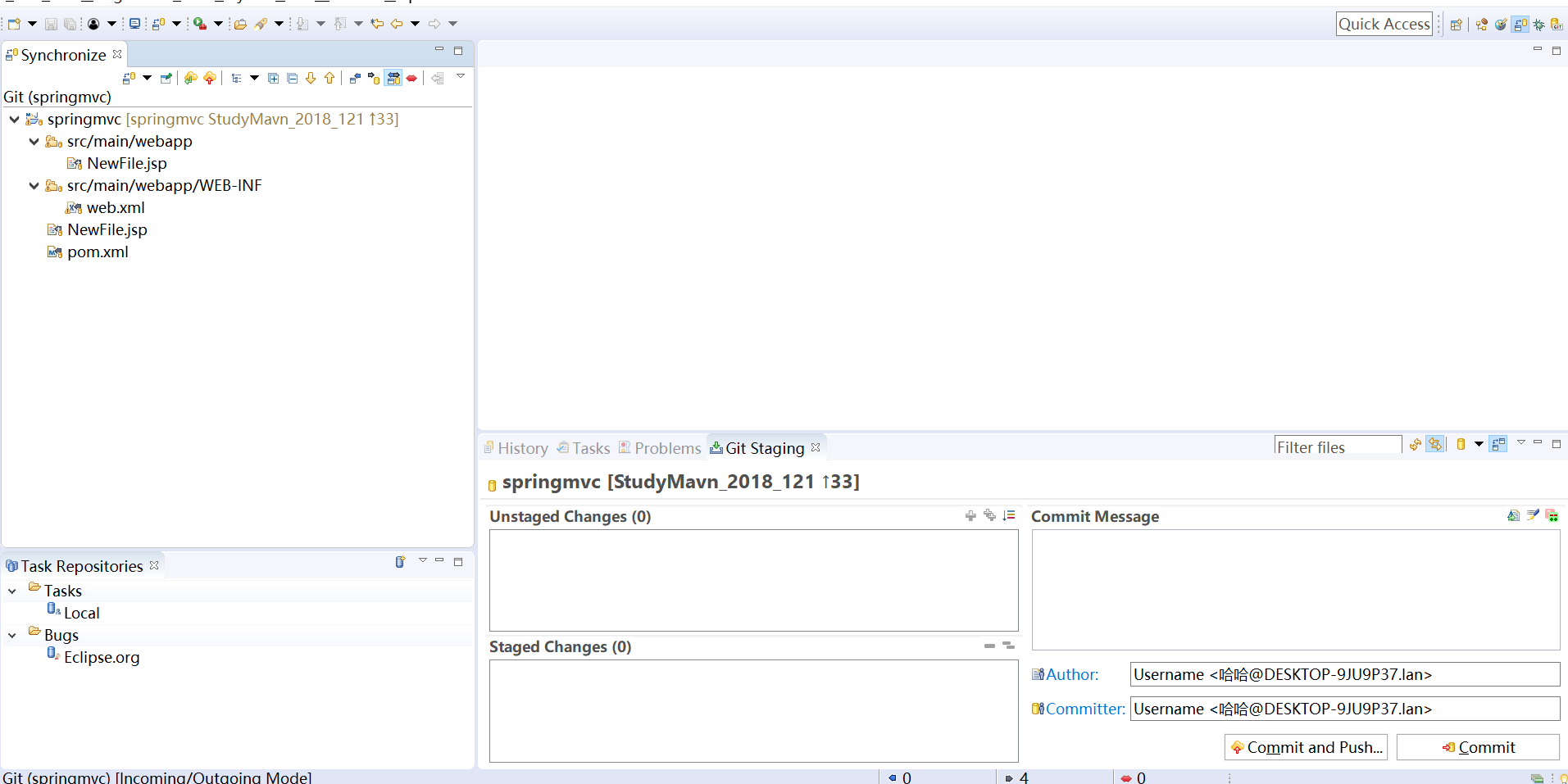The image size is (1568, 784).
Task: Click the Back navigation arrow
Action: coord(397,24)
